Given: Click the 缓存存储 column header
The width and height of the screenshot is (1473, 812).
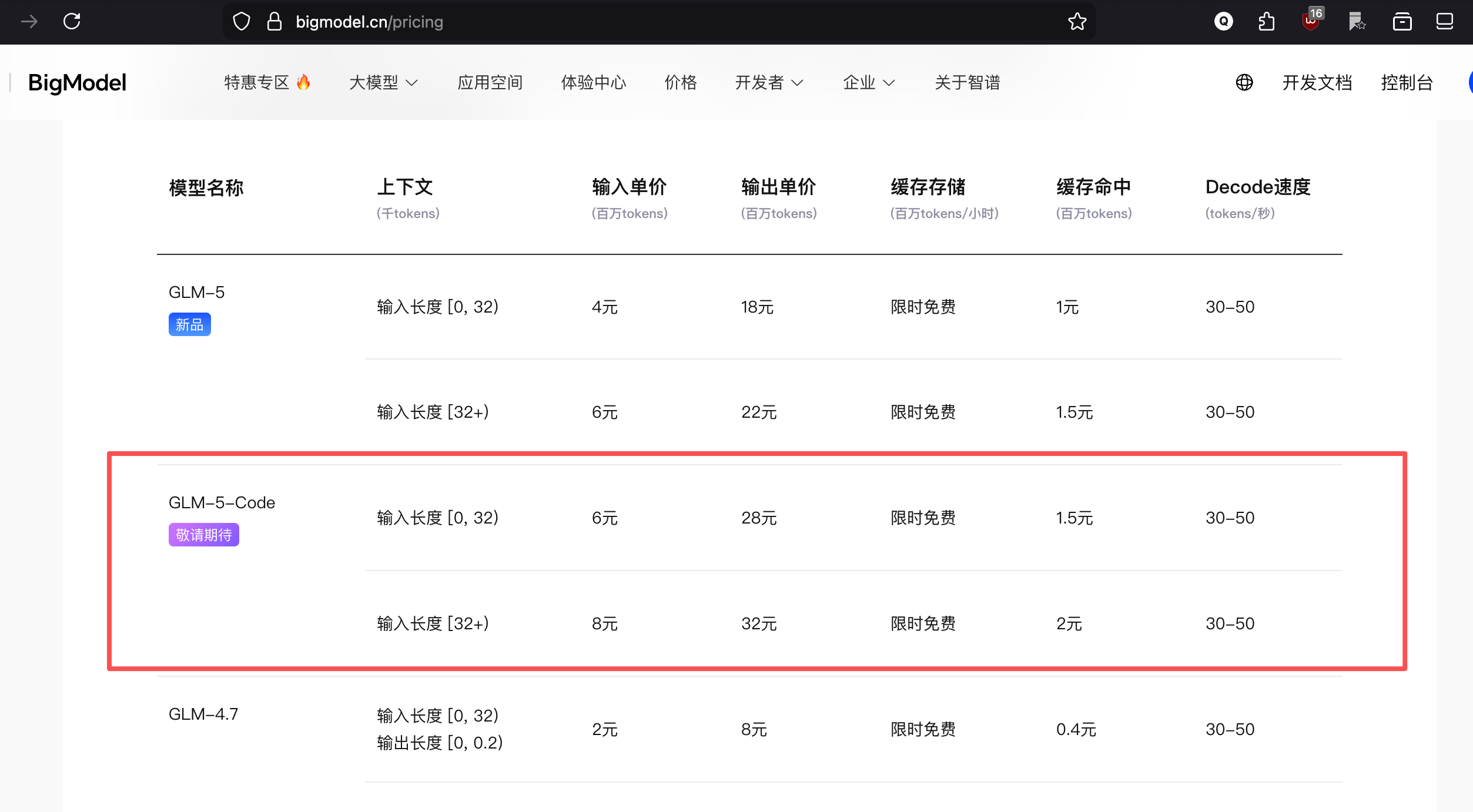Looking at the screenshot, I should 928,187.
